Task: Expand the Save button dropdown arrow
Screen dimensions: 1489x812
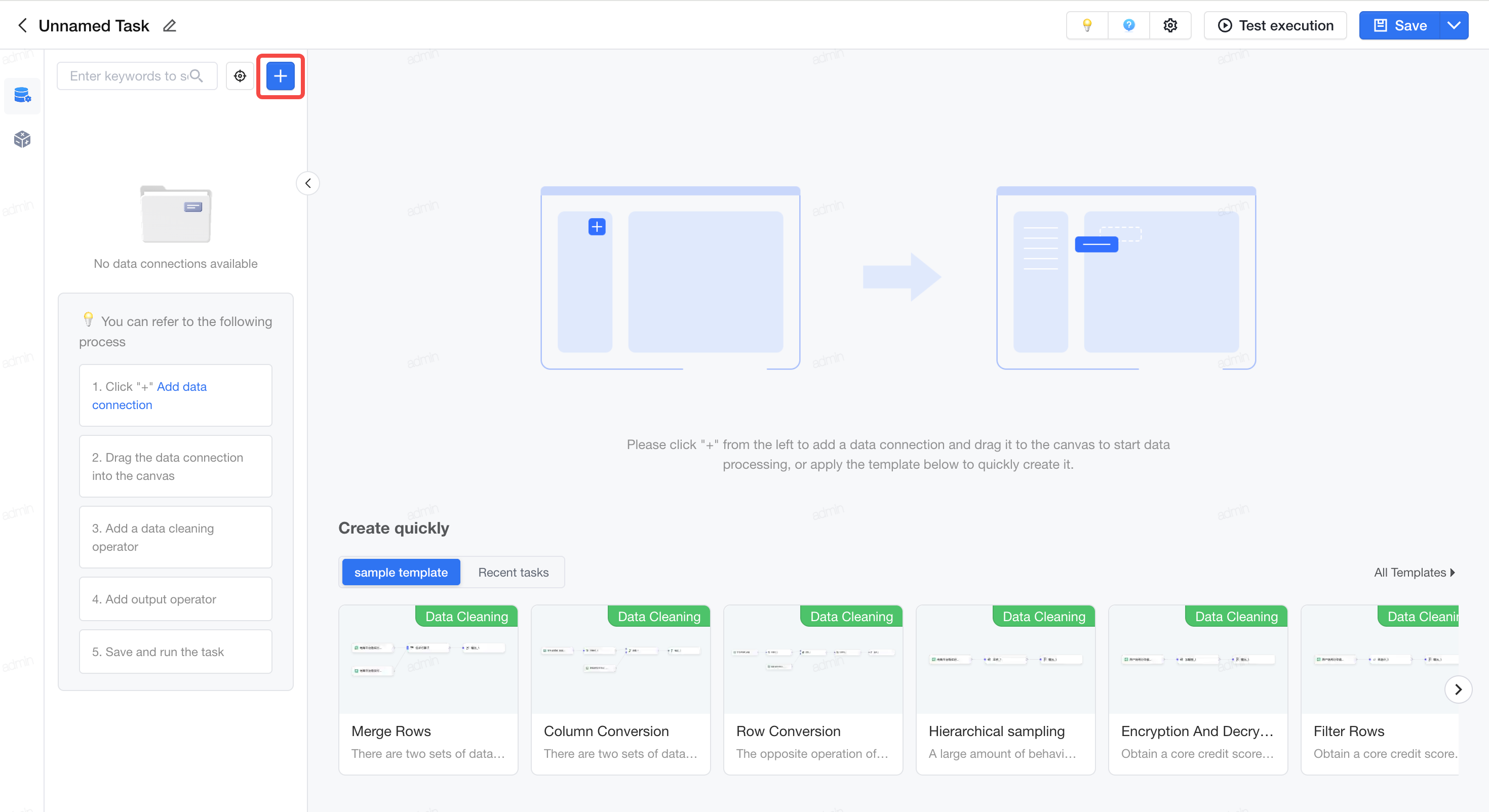Action: pyautogui.click(x=1454, y=25)
